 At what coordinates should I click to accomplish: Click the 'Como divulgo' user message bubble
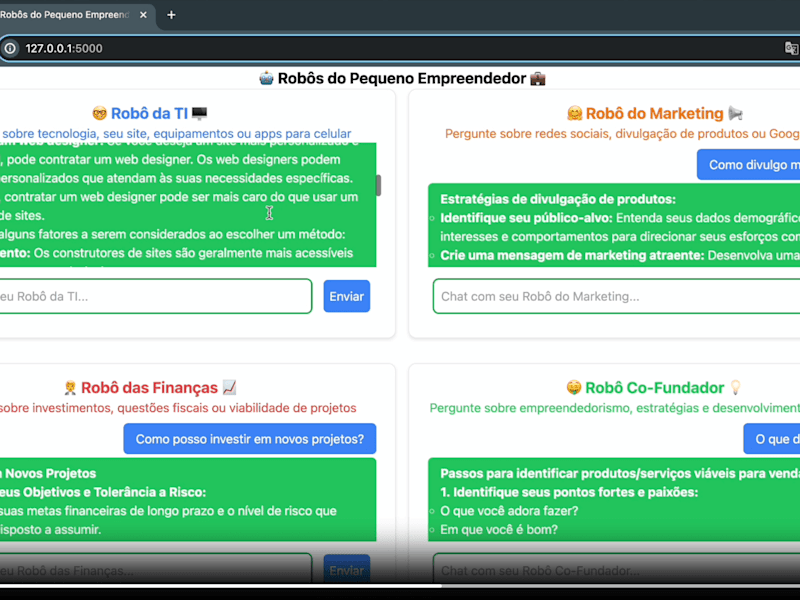click(748, 165)
